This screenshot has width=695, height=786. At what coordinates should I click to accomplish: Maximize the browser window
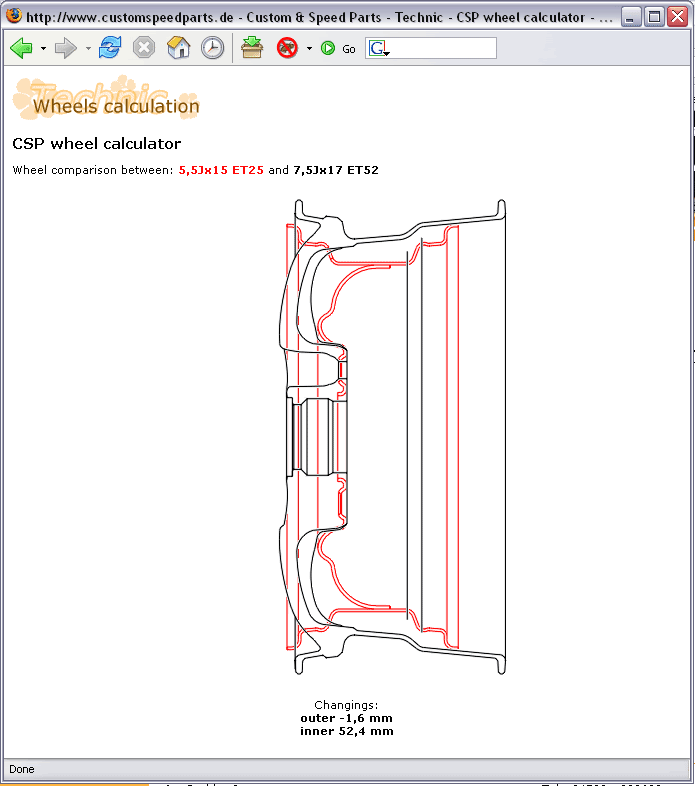click(x=654, y=17)
